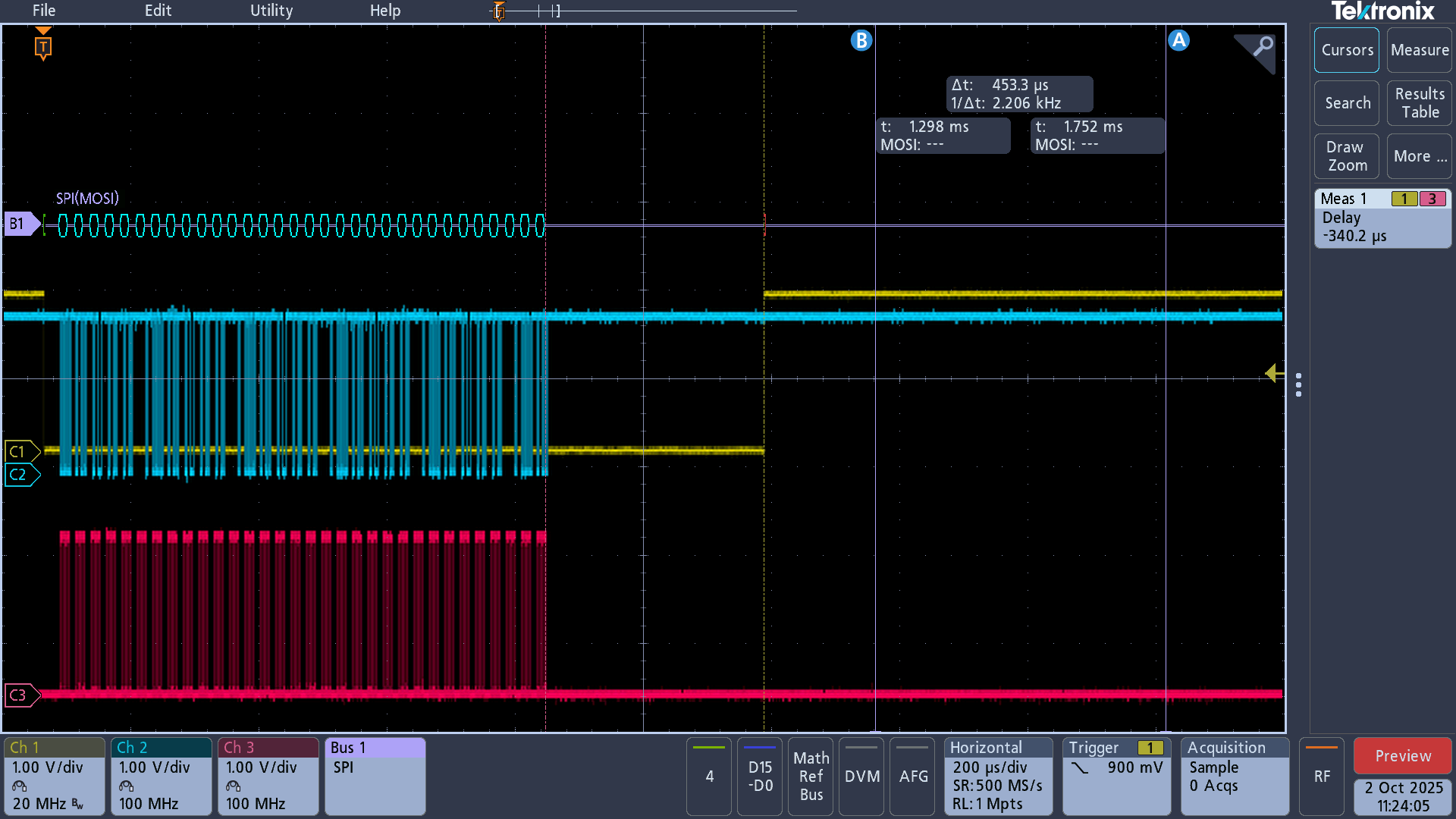This screenshot has width=1456, height=819.
Task: Click the Cursors button
Action: pos(1347,50)
